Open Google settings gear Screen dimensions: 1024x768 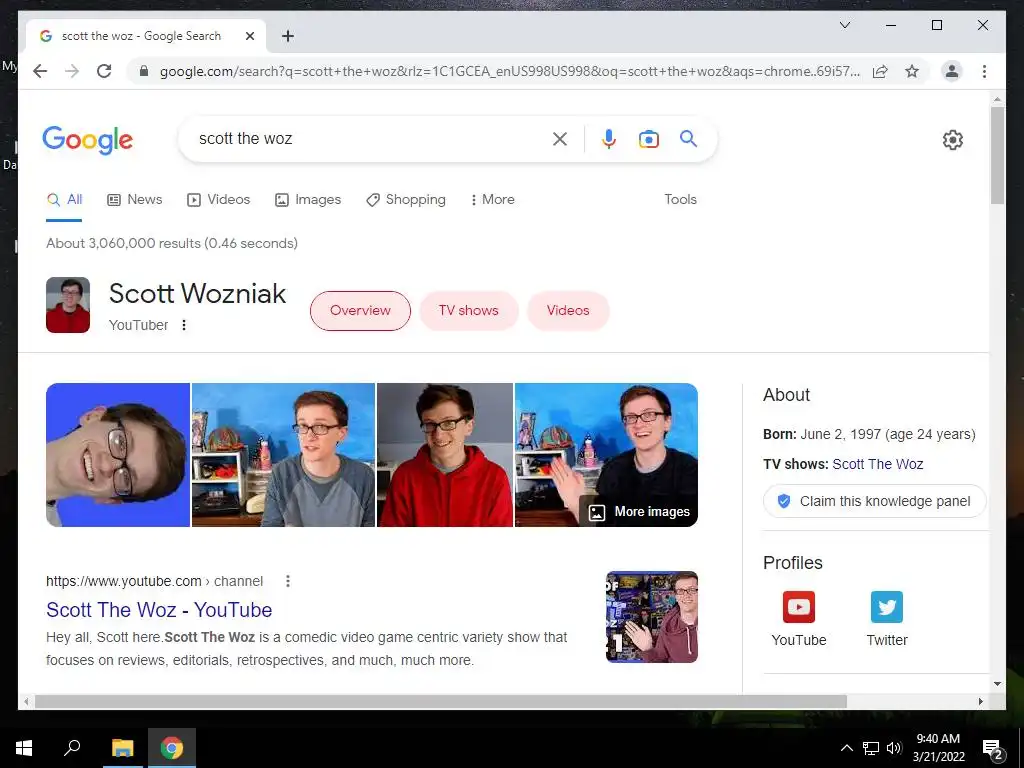tap(952, 140)
